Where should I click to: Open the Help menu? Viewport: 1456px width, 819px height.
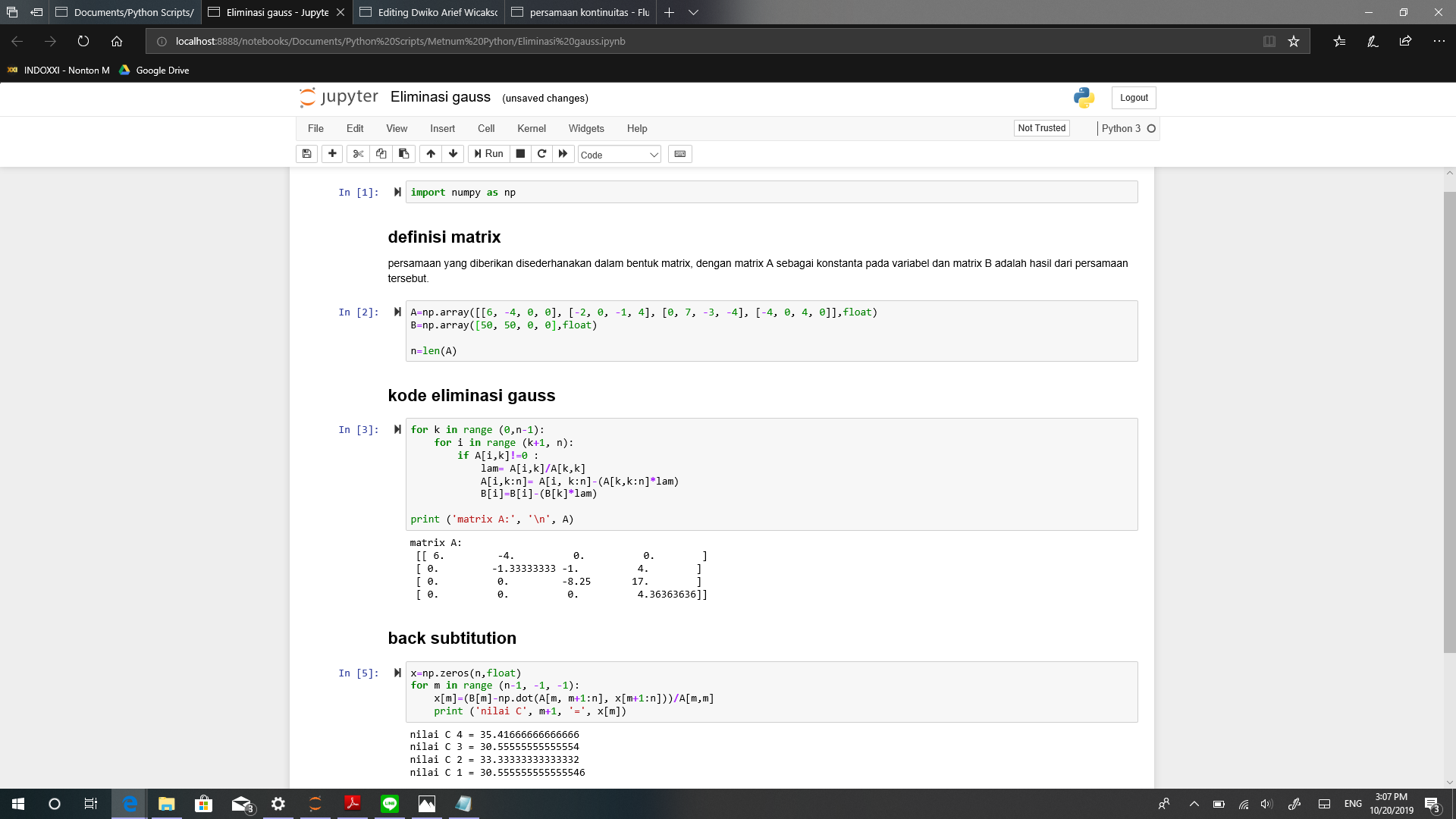point(637,128)
